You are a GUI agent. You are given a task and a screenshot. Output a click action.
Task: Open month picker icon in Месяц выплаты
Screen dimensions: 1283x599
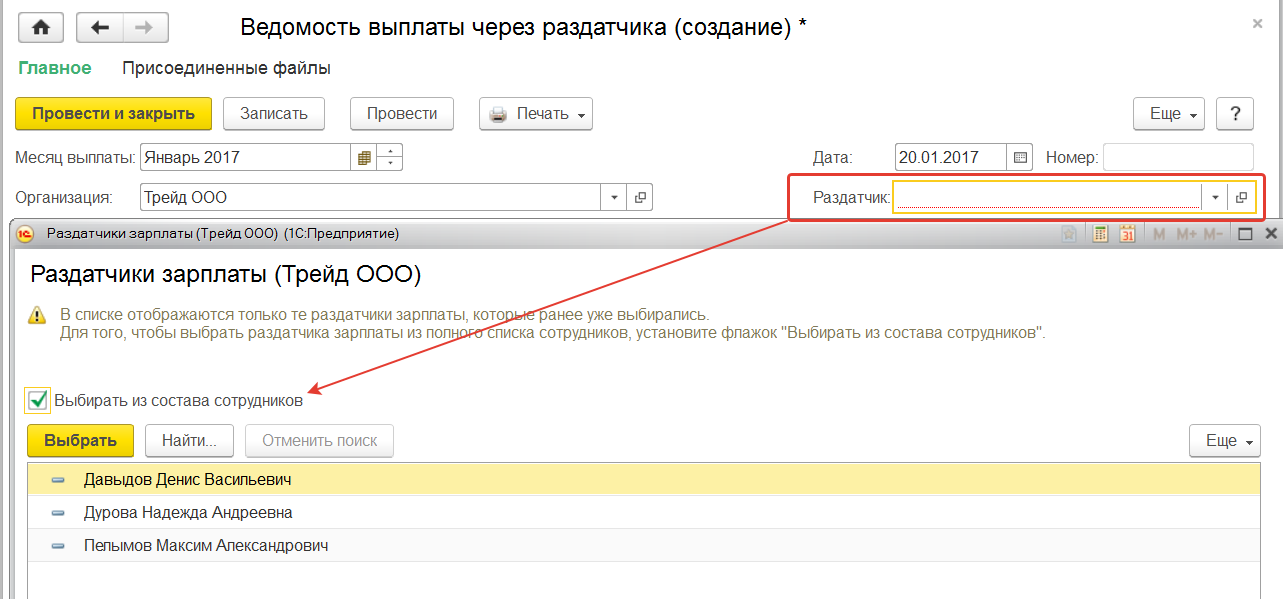coord(364,157)
